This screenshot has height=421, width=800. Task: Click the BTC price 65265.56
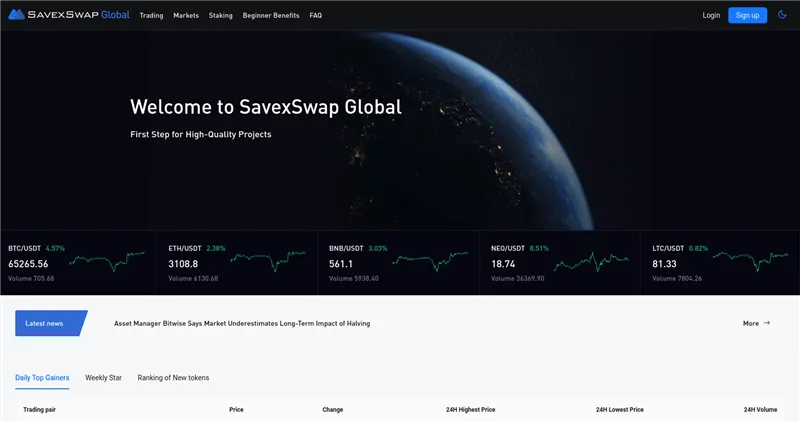28,264
